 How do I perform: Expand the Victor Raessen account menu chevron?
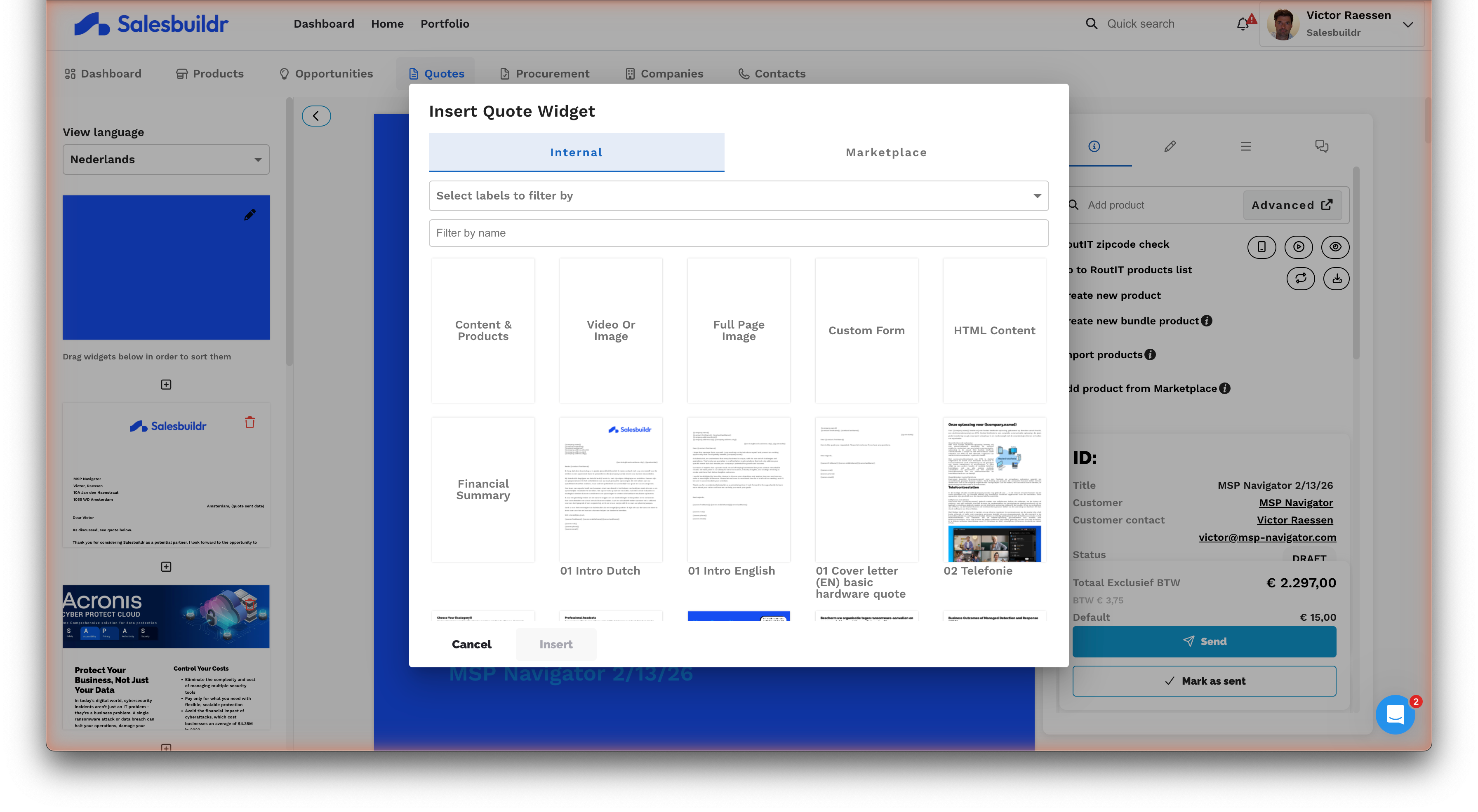tap(1407, 24)
